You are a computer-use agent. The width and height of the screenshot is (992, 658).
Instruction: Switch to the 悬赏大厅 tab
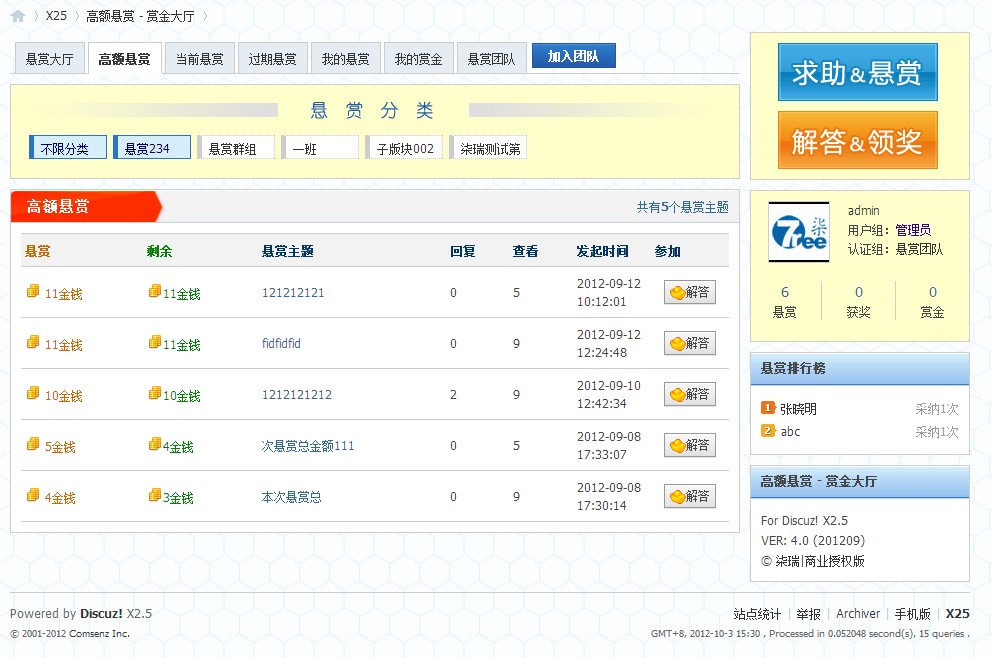(x=49, y=59)
